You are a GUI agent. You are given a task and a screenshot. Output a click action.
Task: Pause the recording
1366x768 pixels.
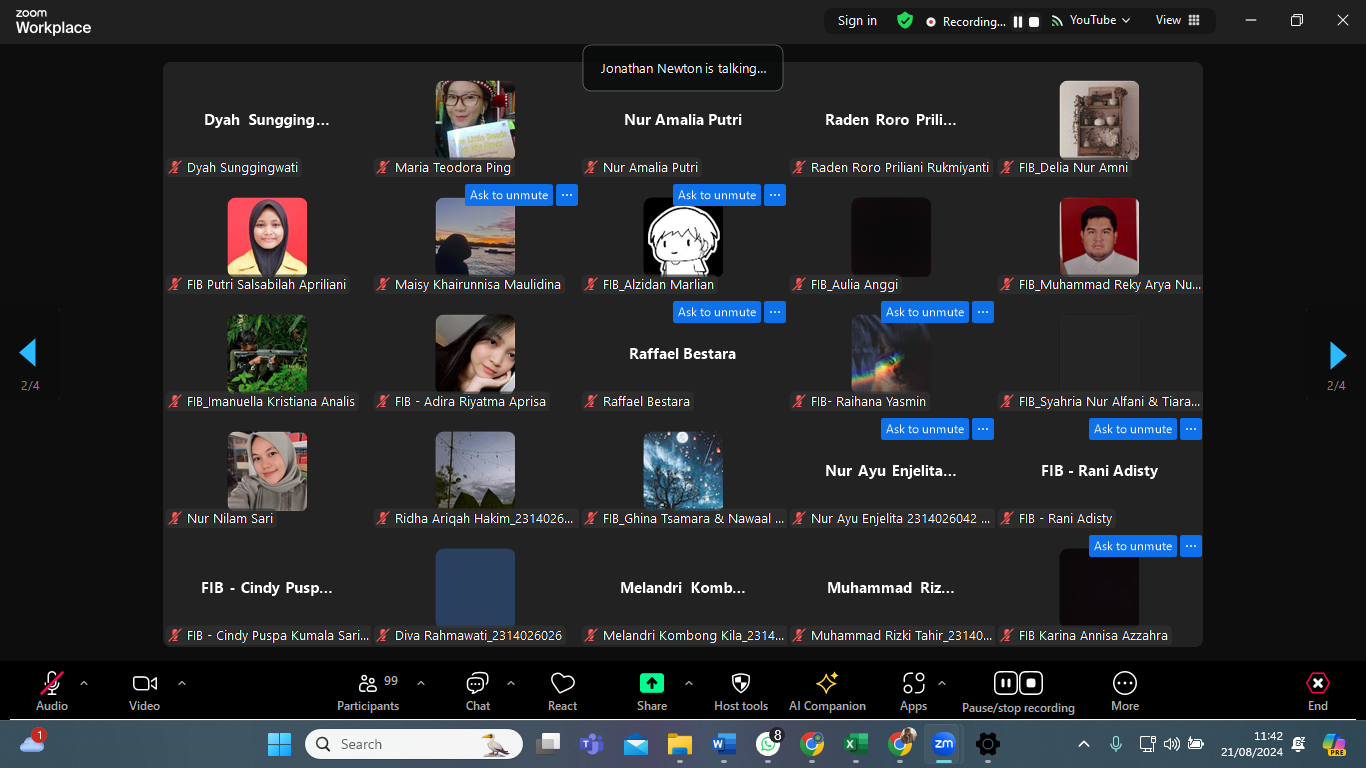pyautogui.click(x=1005, y=682)
